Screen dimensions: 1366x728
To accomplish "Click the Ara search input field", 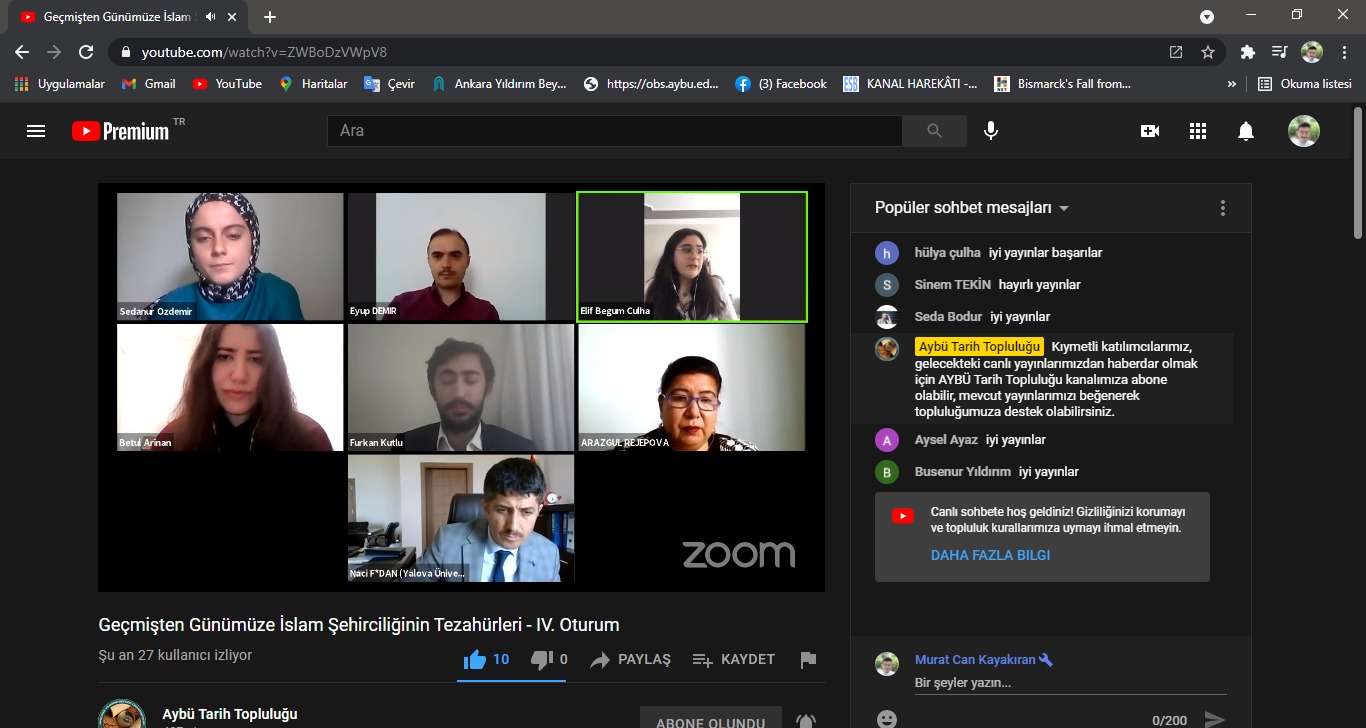I will [x=614, y=131].
